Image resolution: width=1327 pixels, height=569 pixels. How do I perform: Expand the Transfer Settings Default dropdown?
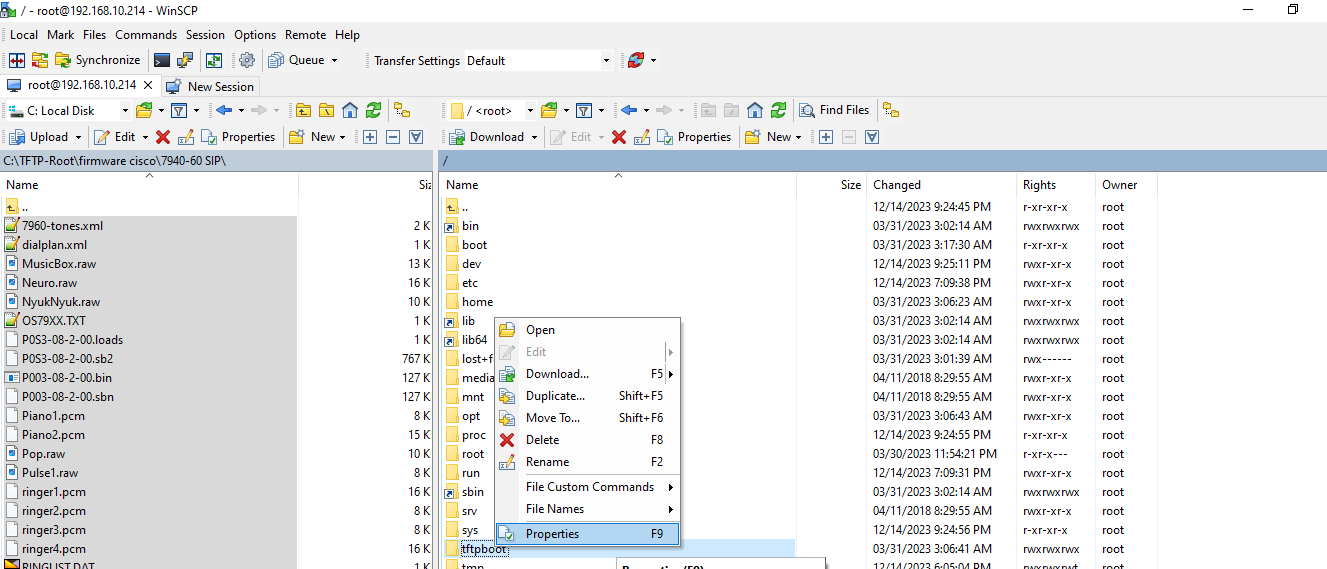coord(606,61)
